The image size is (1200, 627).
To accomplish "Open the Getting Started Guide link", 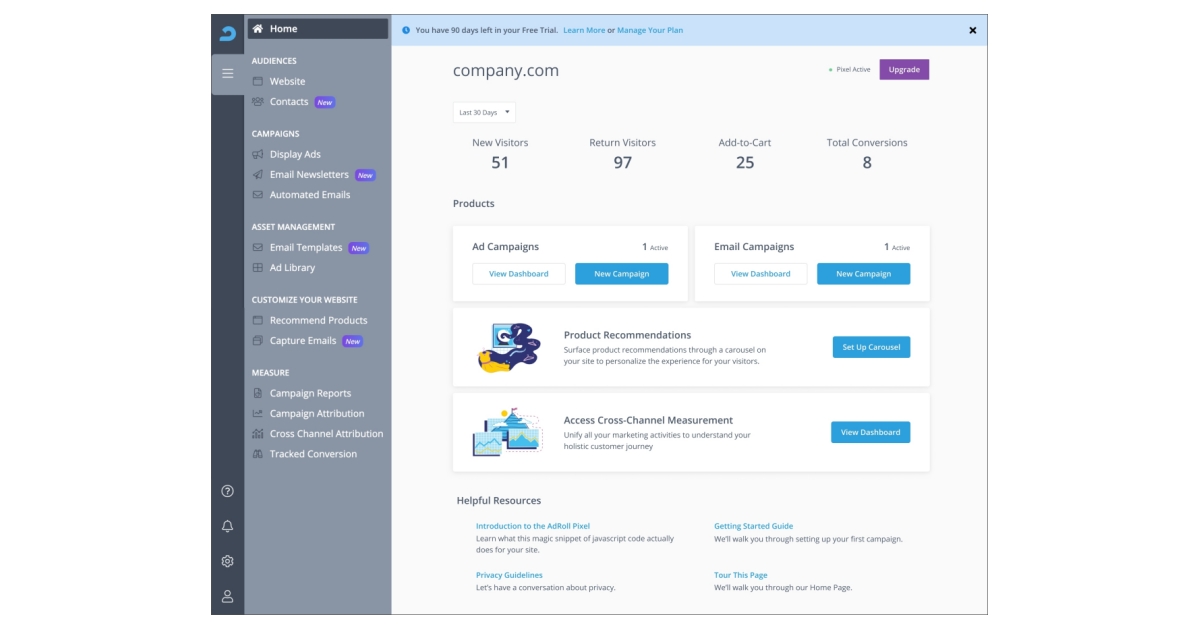I will click(752, 525).
